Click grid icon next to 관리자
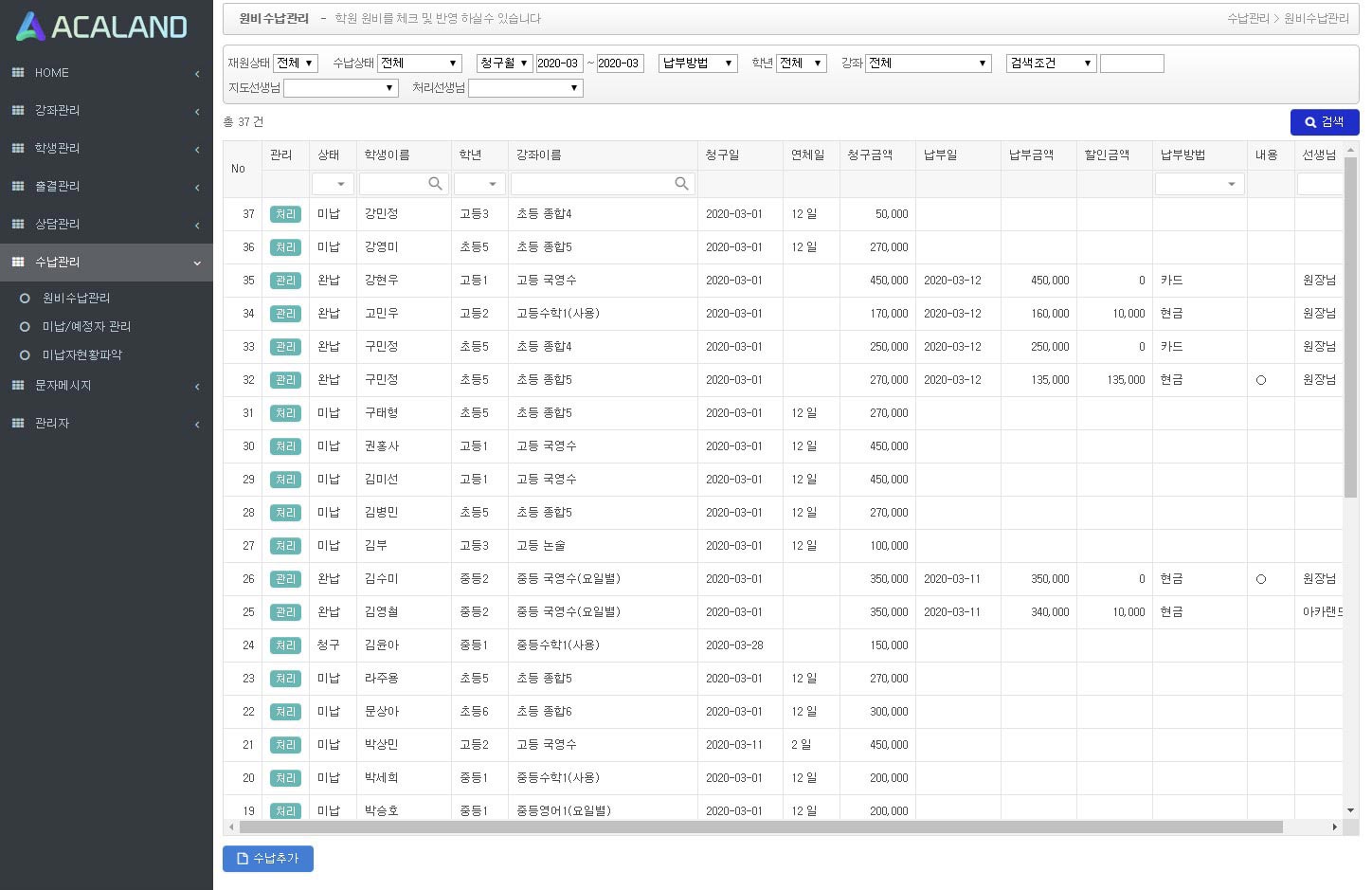 point(18,424)
